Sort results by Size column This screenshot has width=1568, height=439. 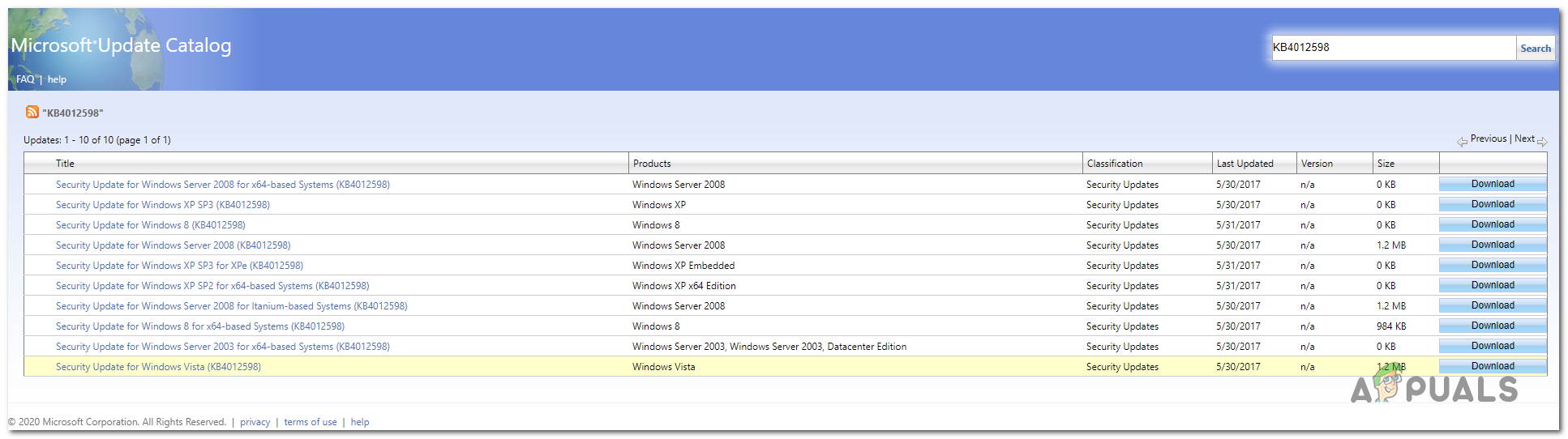coord(1386,164)
